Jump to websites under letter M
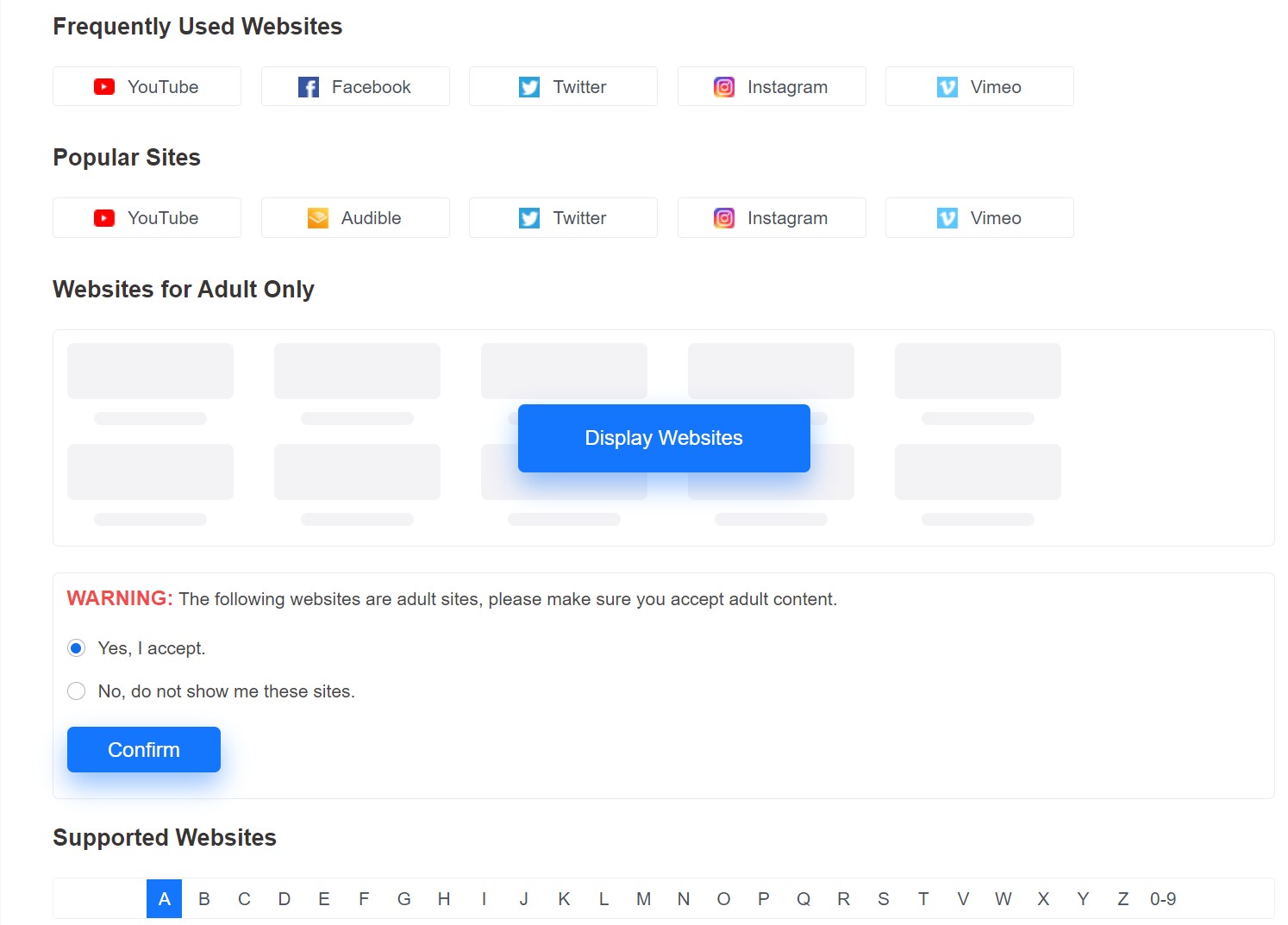Viewport: 1288px width, 925px height. [x=644, y=899]
